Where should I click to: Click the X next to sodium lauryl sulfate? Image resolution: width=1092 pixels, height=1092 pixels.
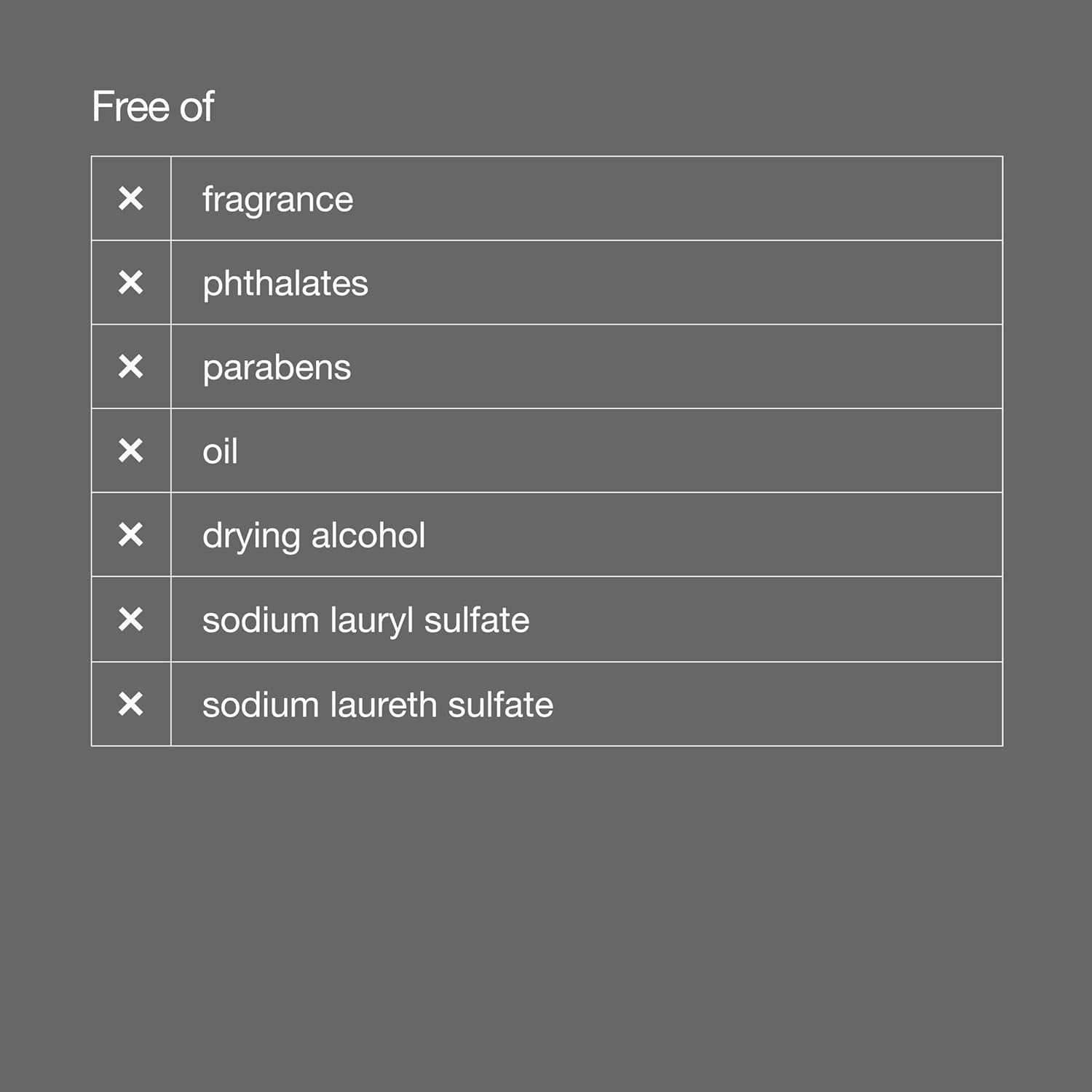tap(131, 620)
